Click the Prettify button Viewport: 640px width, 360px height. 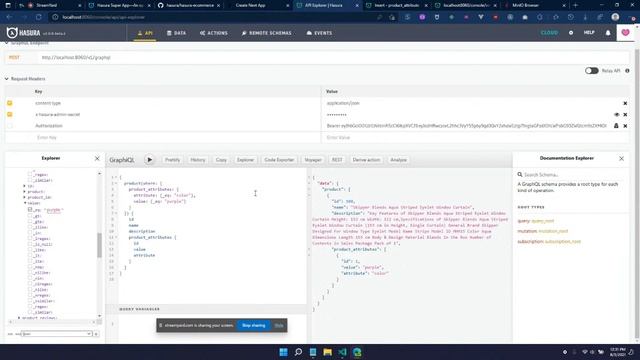[172, 160]
